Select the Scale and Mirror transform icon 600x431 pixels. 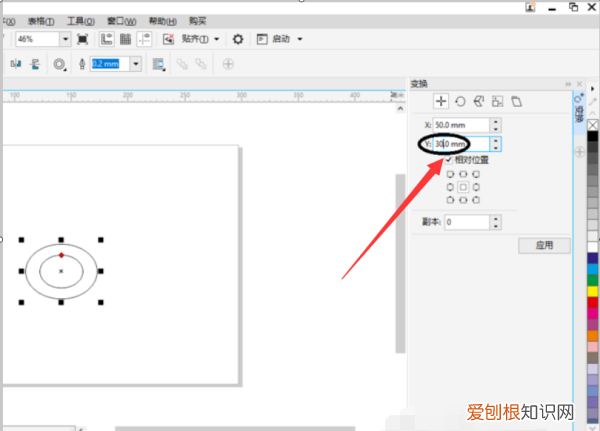point(479,101)
